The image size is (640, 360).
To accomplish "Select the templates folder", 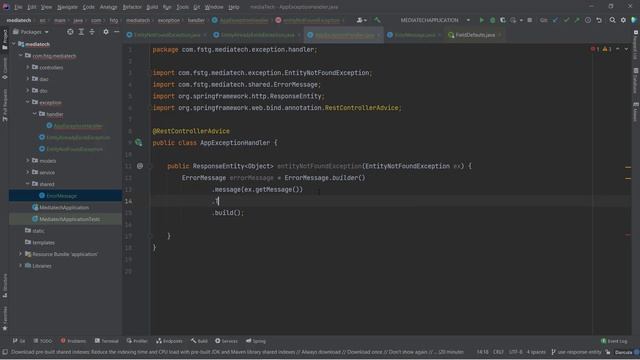I will [43, 242].
